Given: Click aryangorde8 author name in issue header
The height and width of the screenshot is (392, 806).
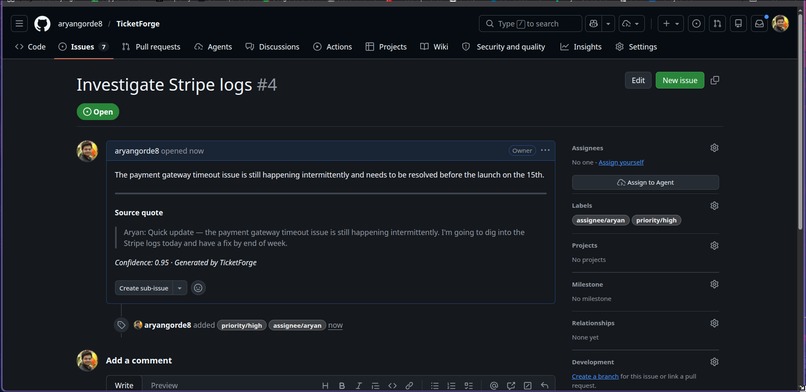Looking at the screenshot, I should tap(137, 151).
